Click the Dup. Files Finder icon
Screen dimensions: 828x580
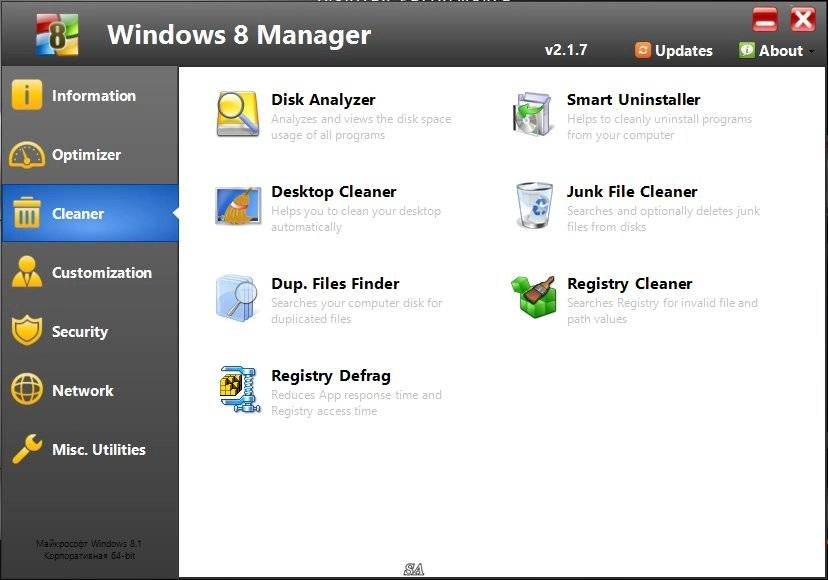[237, 297]
